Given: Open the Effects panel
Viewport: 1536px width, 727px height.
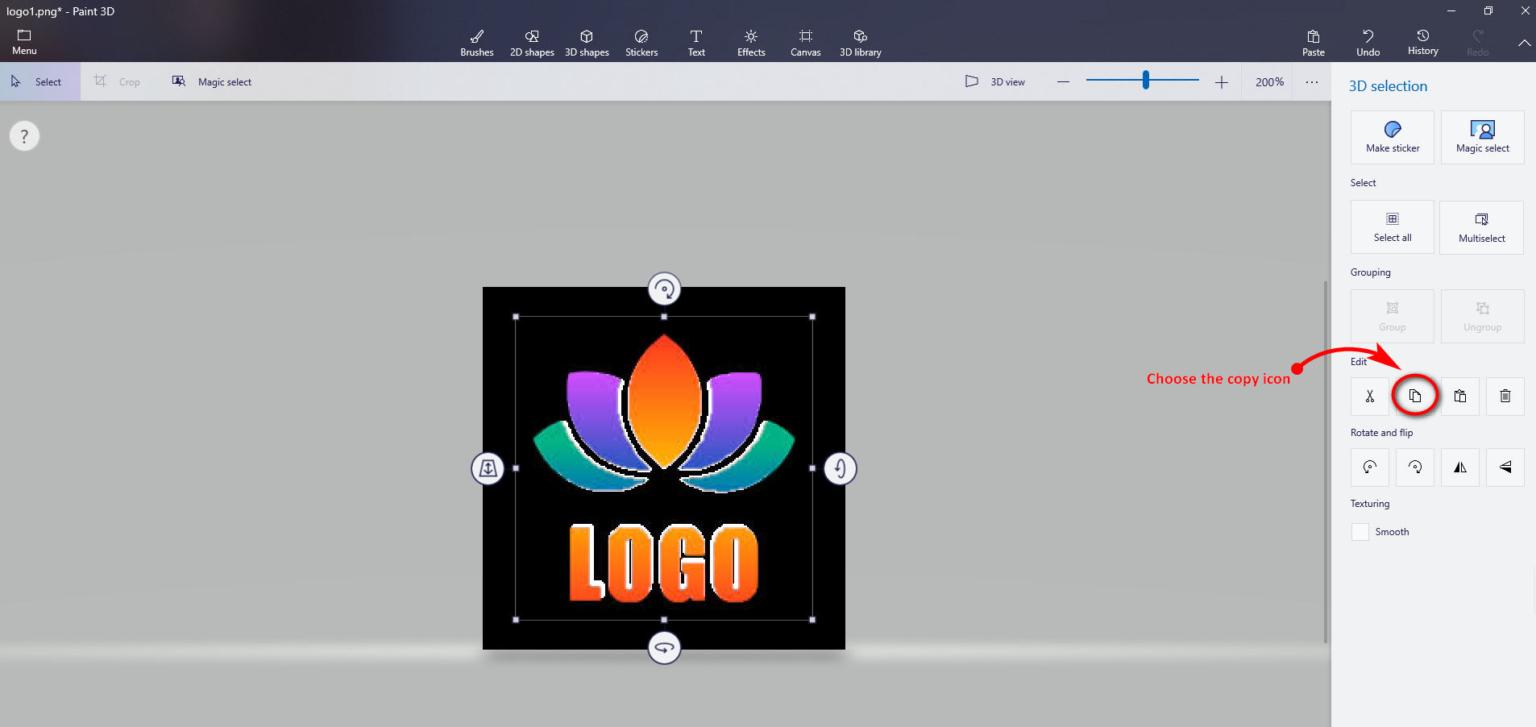Looking at the screenshot, I should pyautogui.click(x=750, y=42).
